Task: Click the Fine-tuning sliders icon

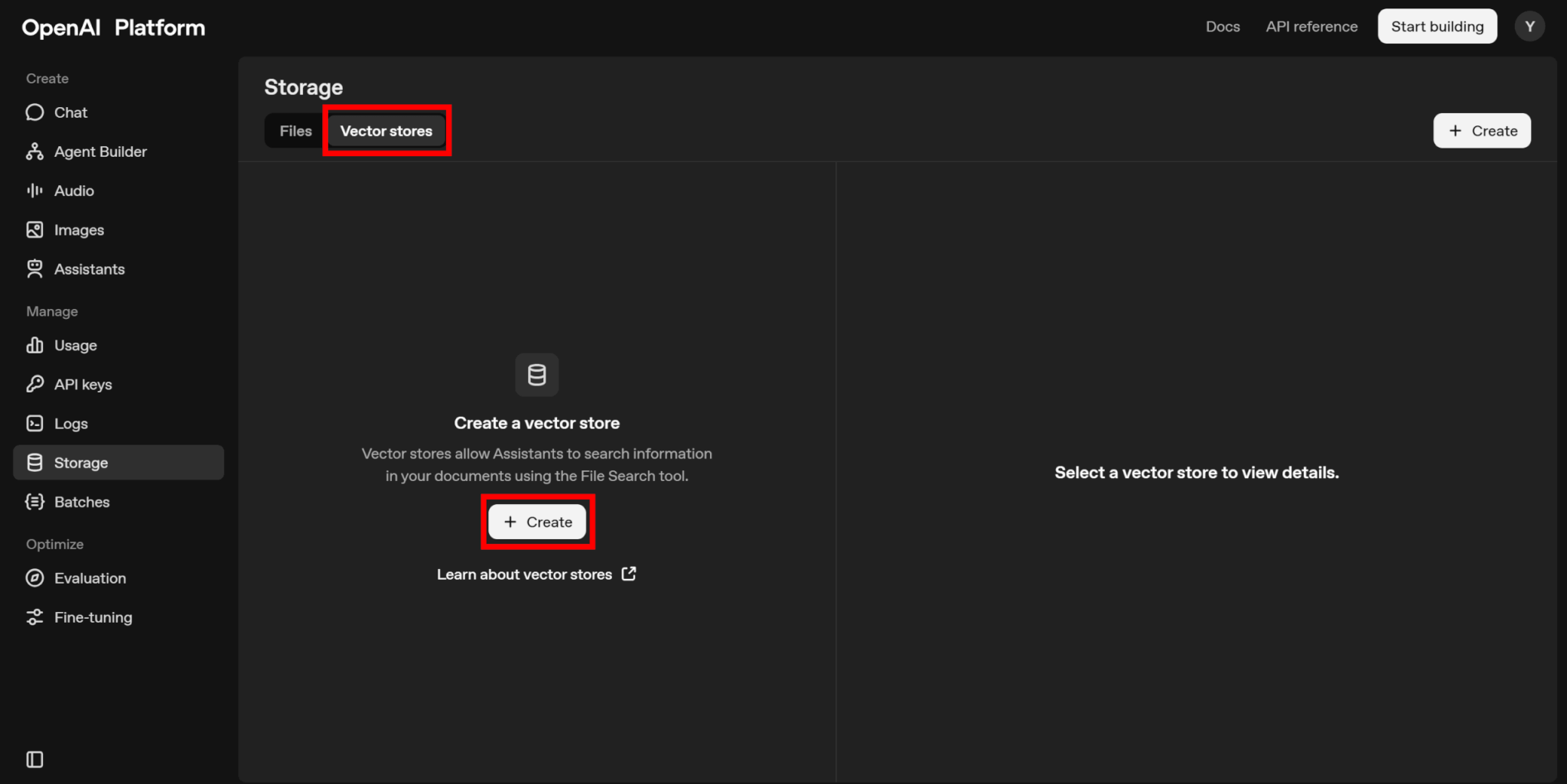Action: pos(34,617)
